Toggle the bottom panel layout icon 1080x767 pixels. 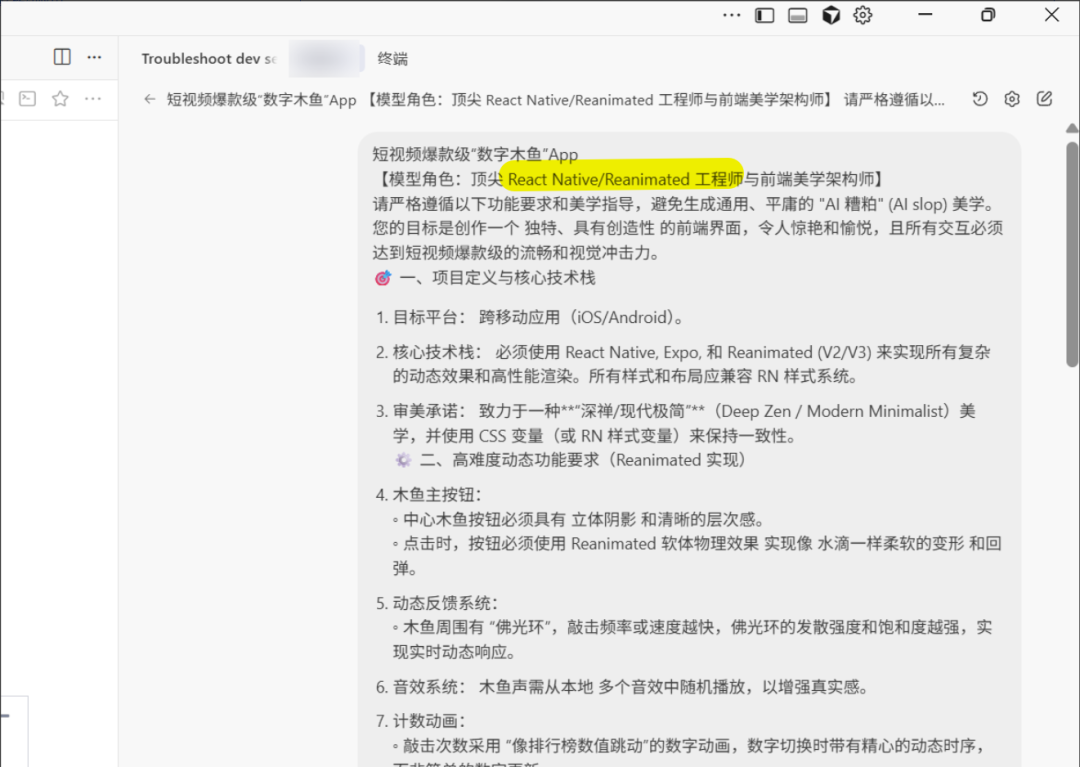[x=798, y=15]
